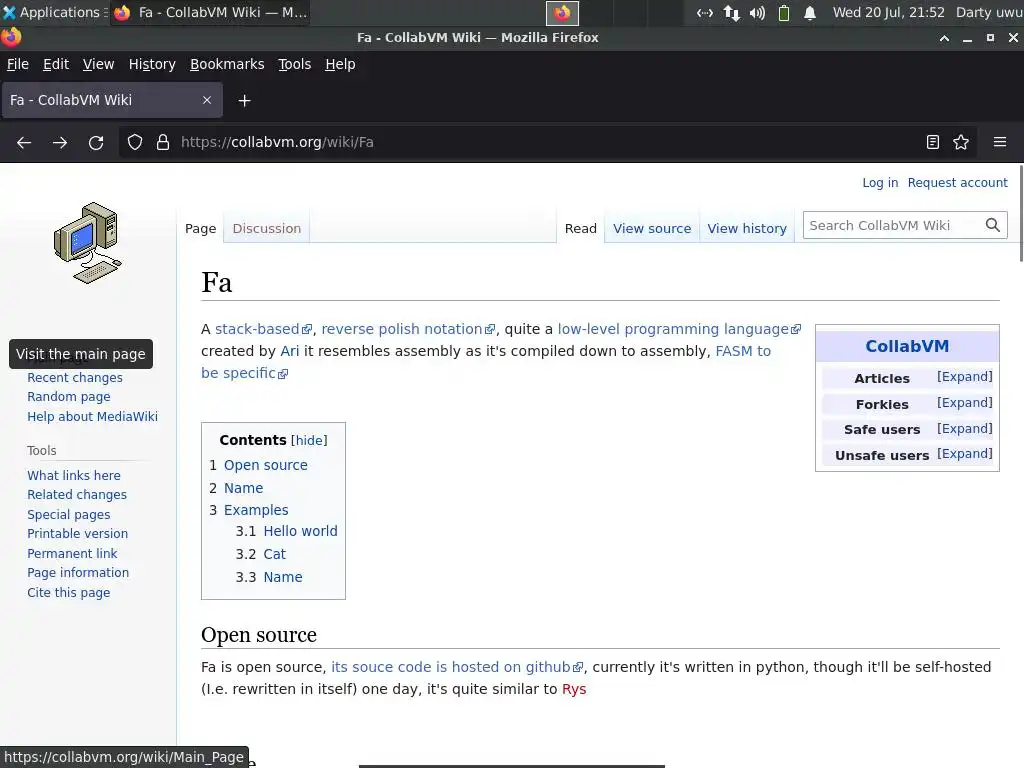Expand the Safe users section
This screenshot has height=768, width=1024.
965,428
